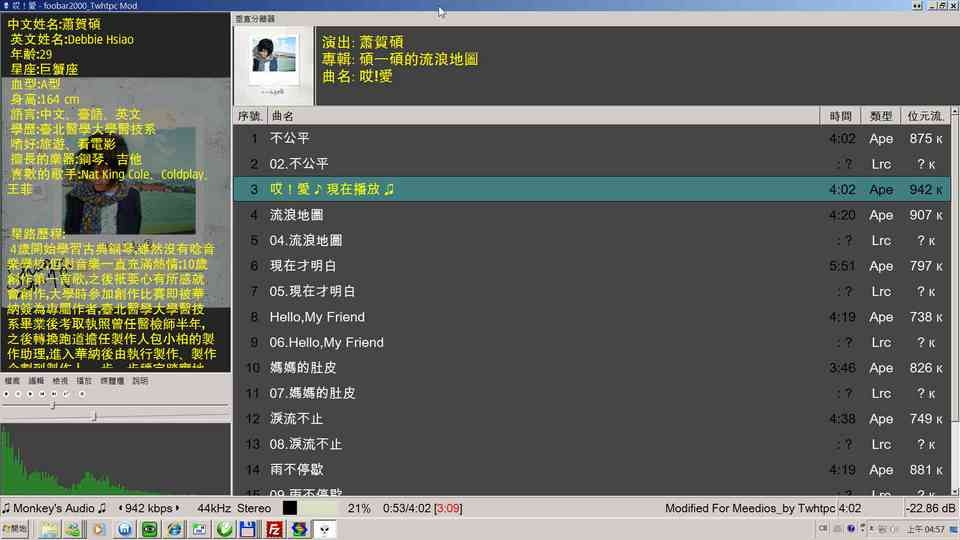Open the 編輯 menu

pos(36,381)
